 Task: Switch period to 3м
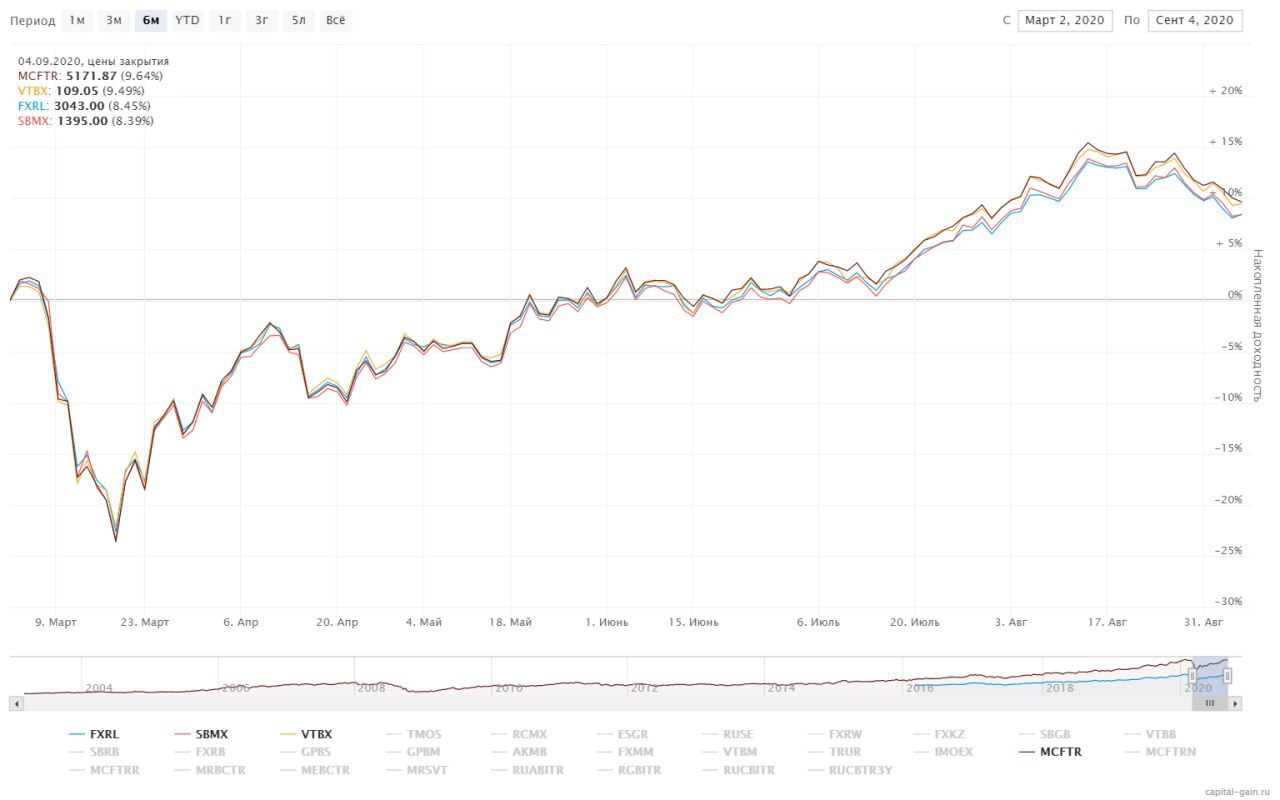114,20
